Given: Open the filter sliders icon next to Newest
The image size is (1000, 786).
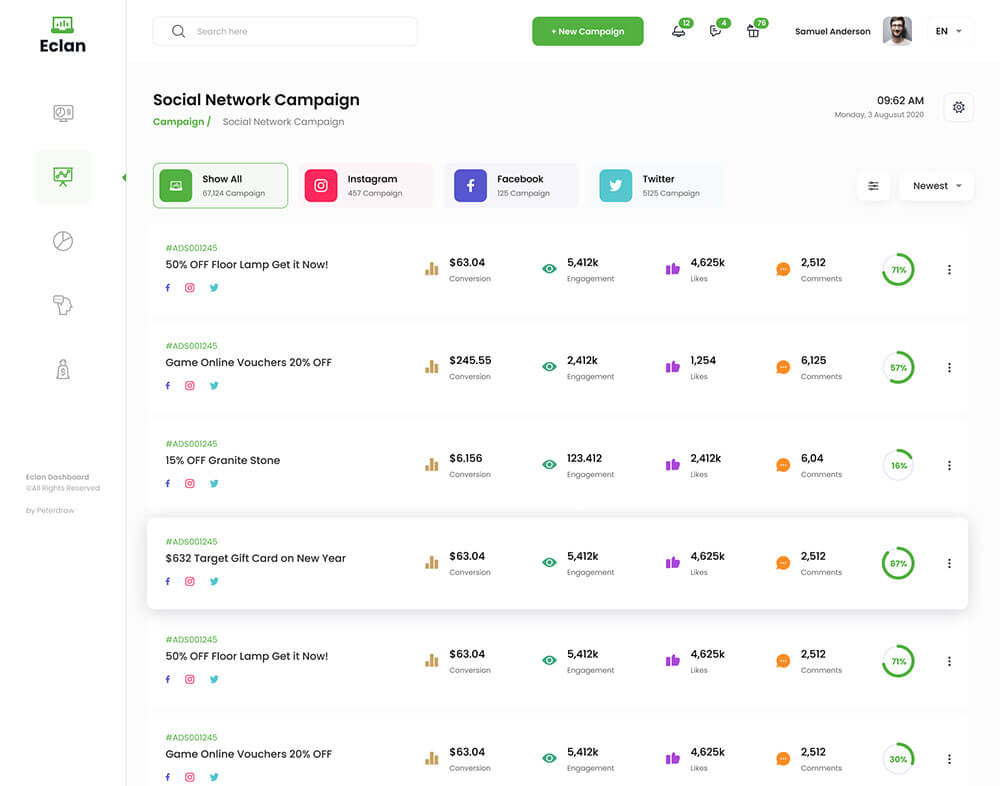Looking at the screenshot, I should tap(873, 186).
